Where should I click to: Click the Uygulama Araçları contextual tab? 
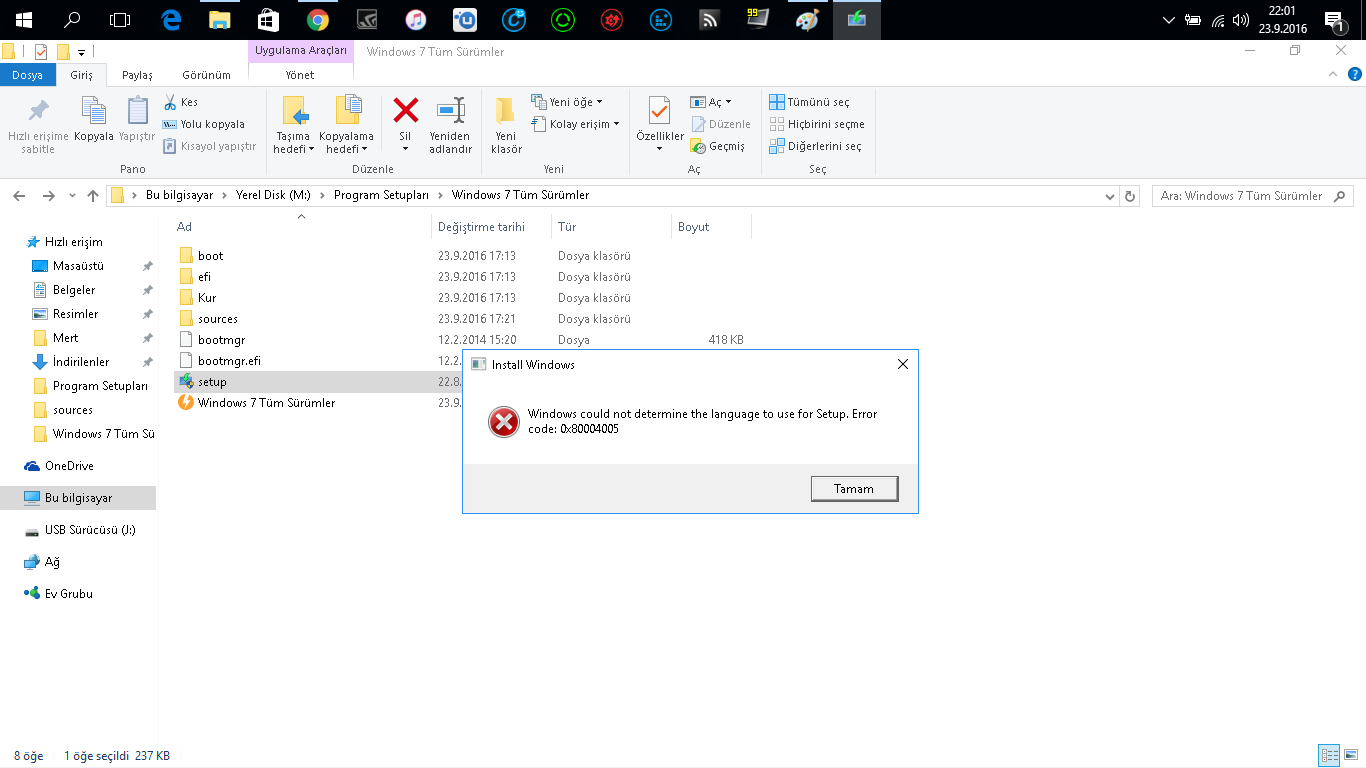click(301, 51)
